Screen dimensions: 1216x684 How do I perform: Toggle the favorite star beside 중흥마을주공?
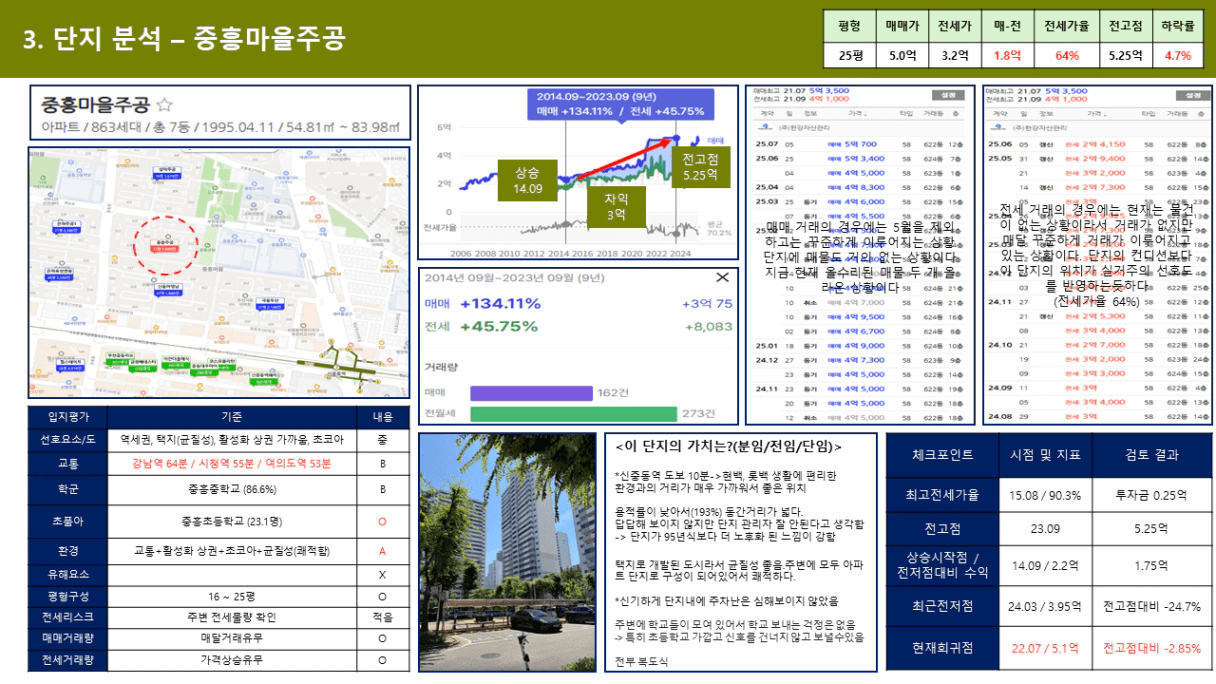(x=165, y=104)
